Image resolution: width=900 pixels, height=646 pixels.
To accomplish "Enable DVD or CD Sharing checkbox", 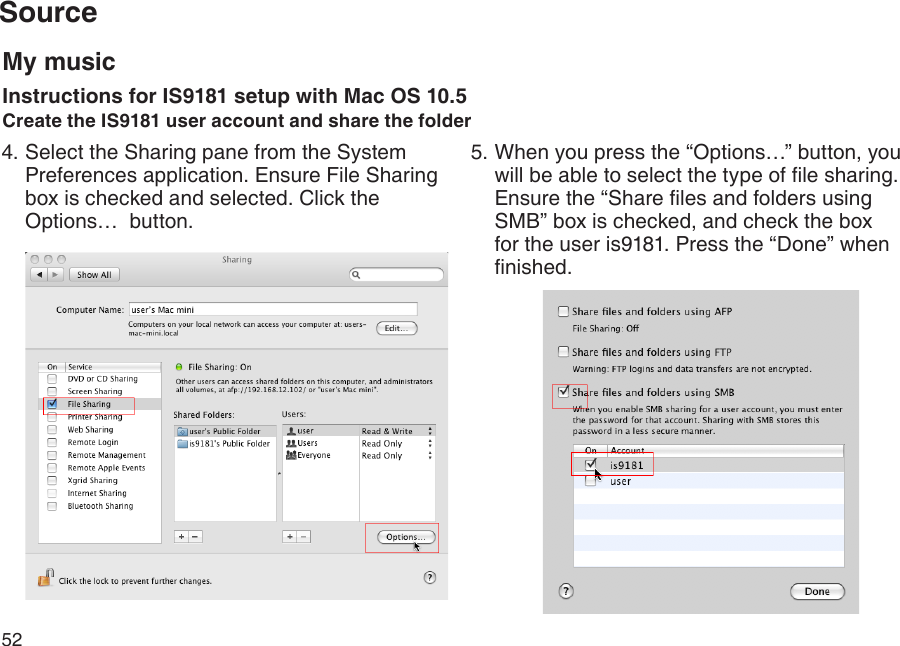I will [52, 379].
